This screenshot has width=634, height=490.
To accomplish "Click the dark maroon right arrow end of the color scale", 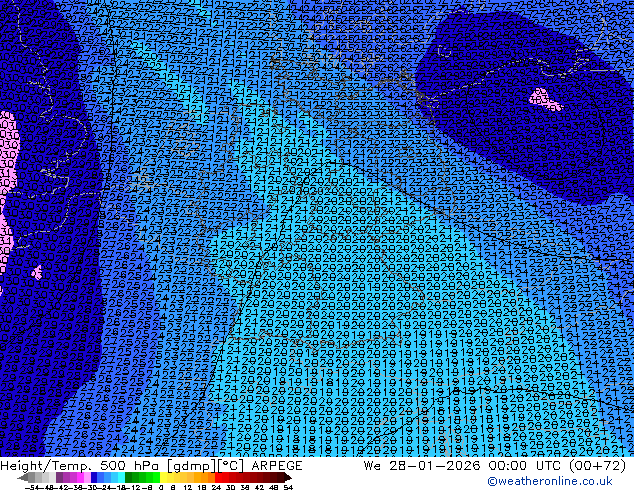I will pyautogui.click(x=287, y=477).
